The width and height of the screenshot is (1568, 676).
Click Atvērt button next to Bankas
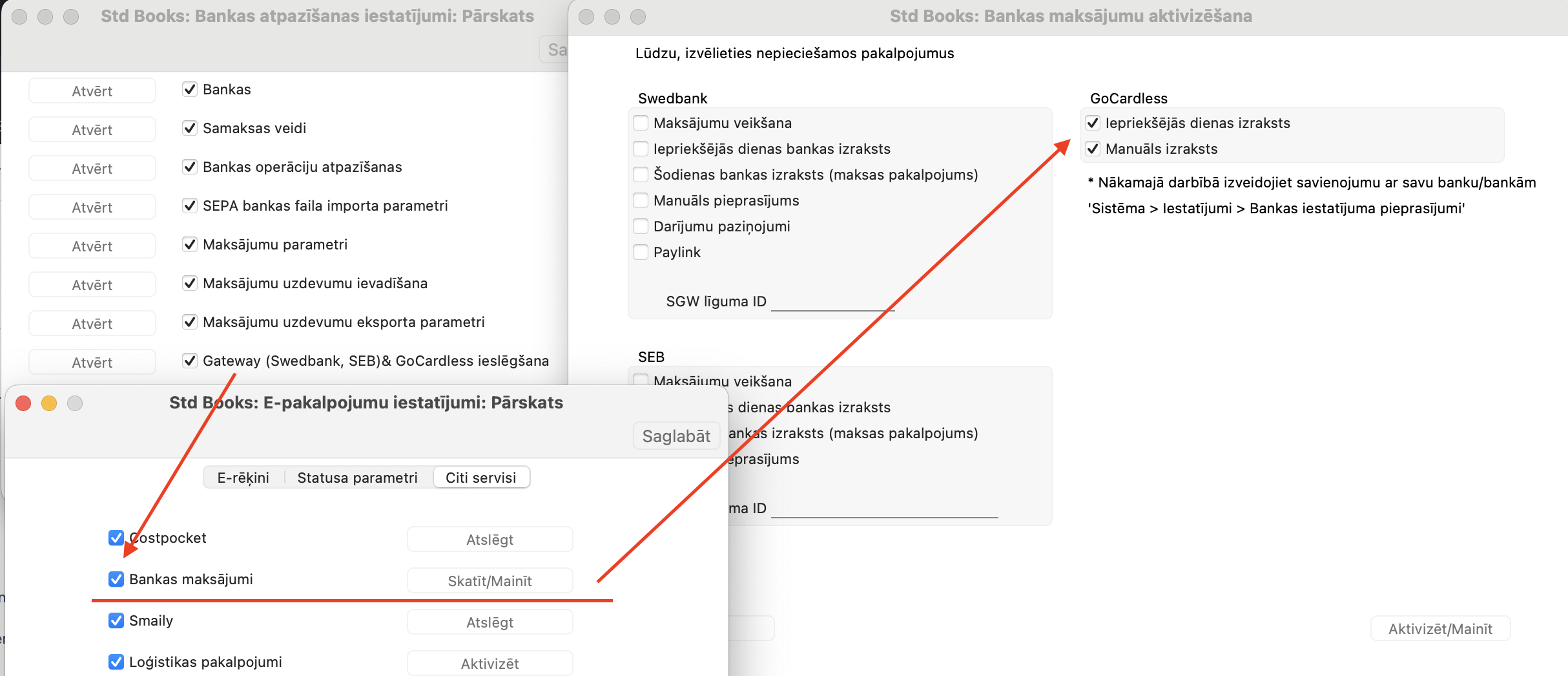(92, 91)
